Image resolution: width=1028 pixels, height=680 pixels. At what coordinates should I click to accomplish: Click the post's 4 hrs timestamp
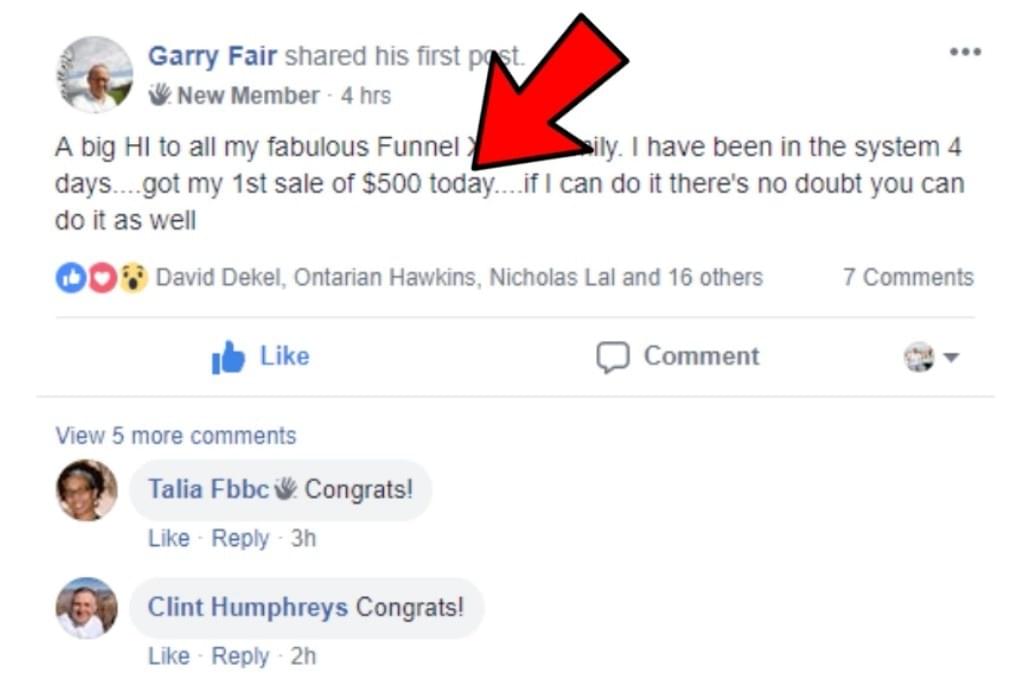[x=365, y=96]
